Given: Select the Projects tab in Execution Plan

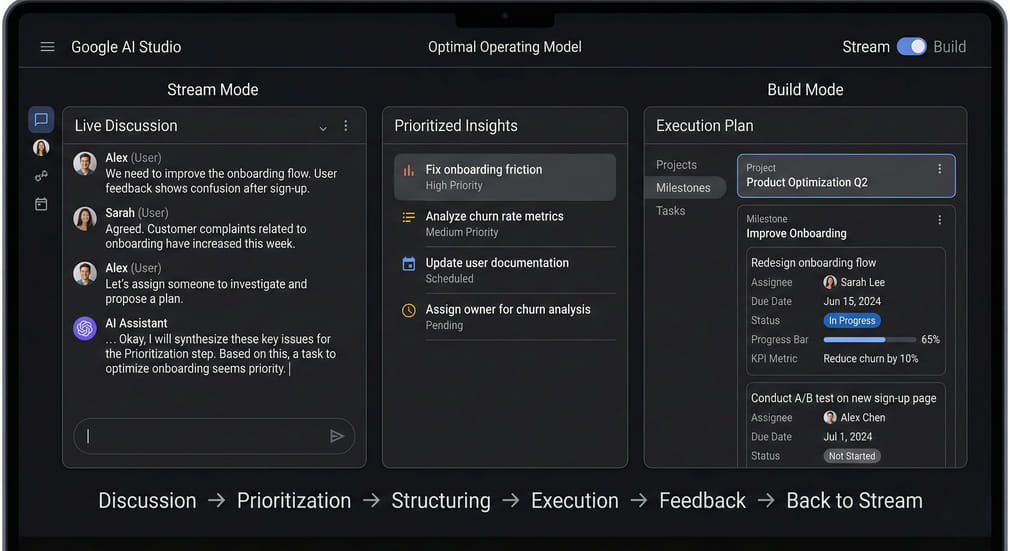Looking at the screenshot, I should point(676,165).
